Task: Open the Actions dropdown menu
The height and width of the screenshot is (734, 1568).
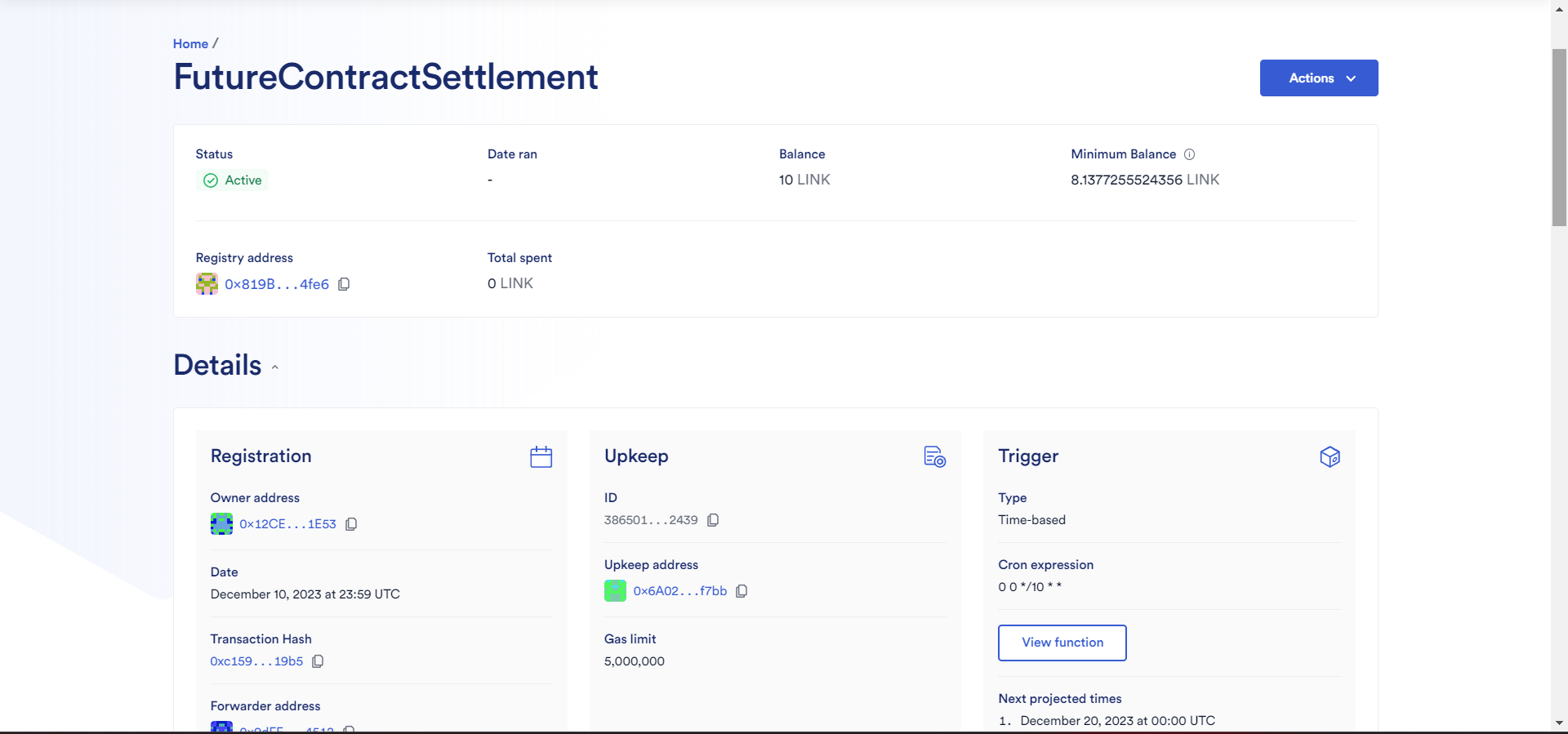Action: pos(1319,78)
